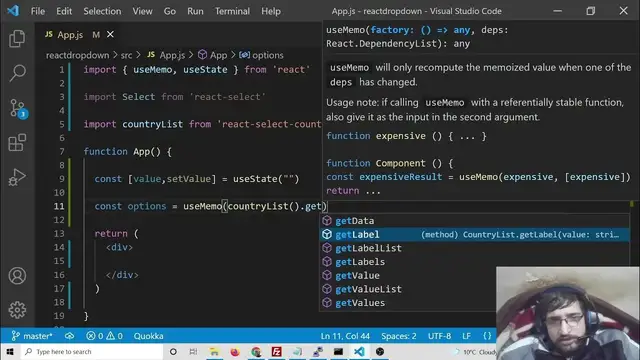Open the Selection menu
This screenshot has height=360, width=640.
tap(102, 11)
